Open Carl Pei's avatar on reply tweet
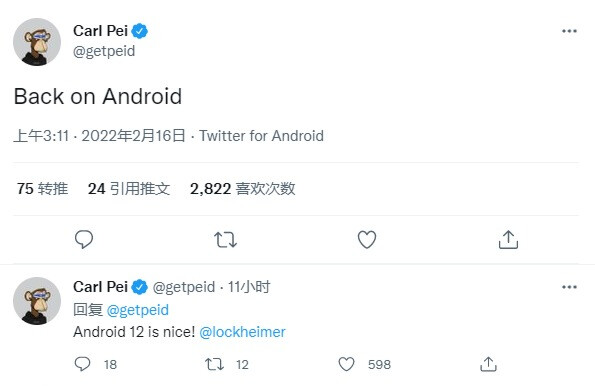Viewport: 595px width, 386px height. coord(37,301)
